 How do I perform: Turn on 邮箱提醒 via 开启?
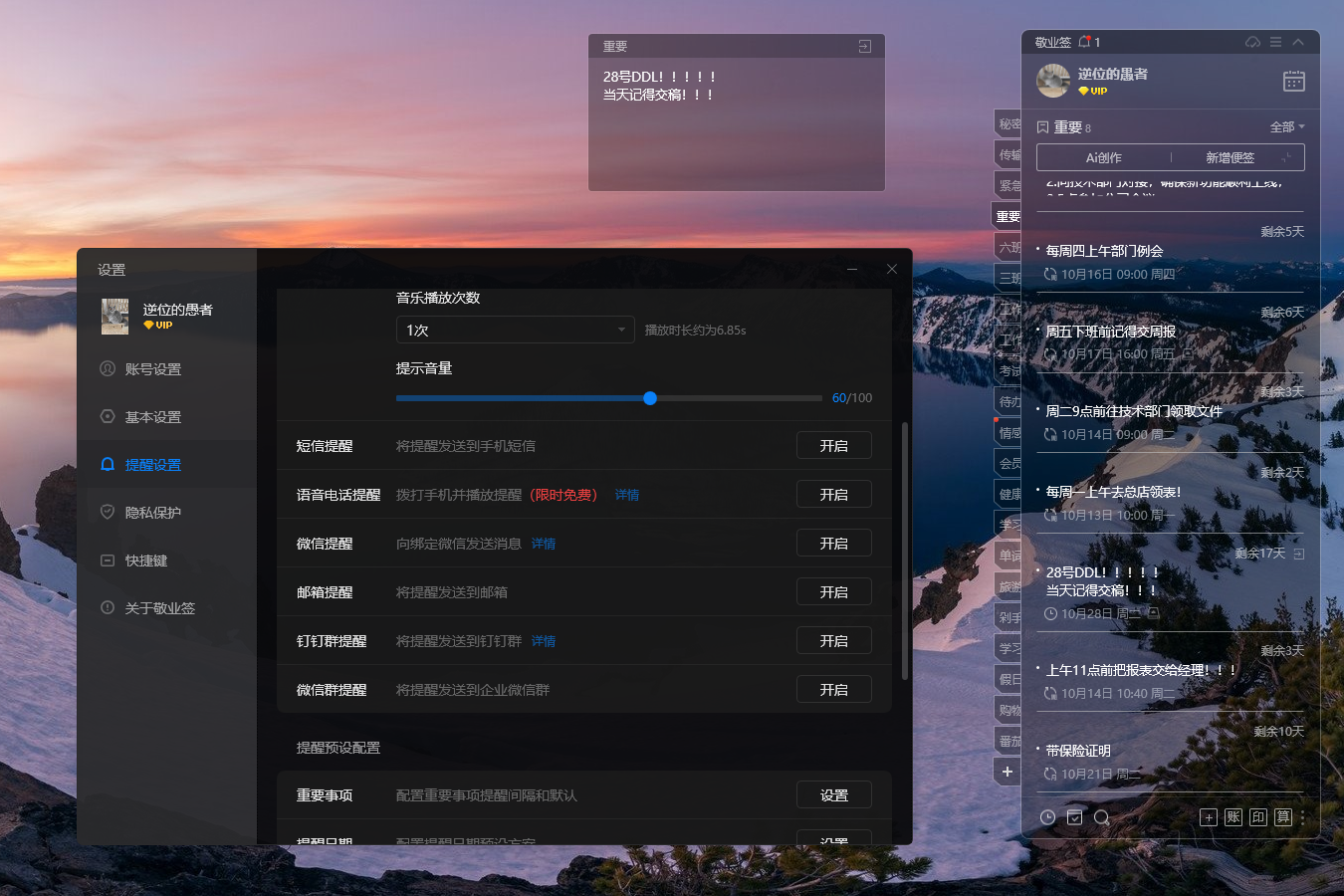(x=833, y=592)
